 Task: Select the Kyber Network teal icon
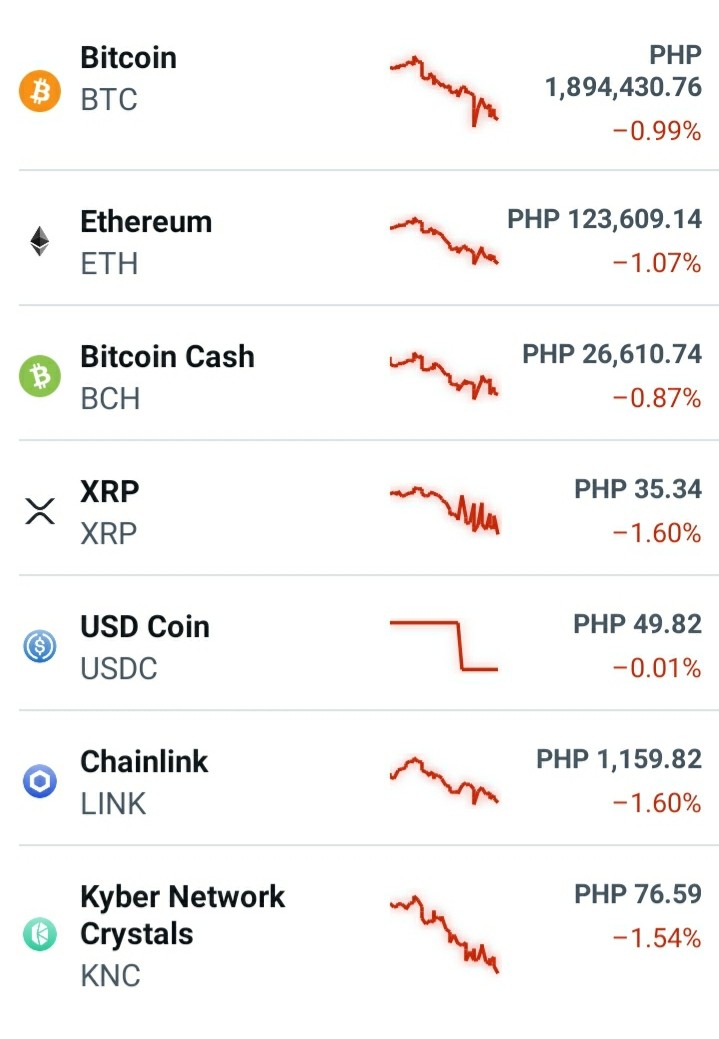(40, 934)
